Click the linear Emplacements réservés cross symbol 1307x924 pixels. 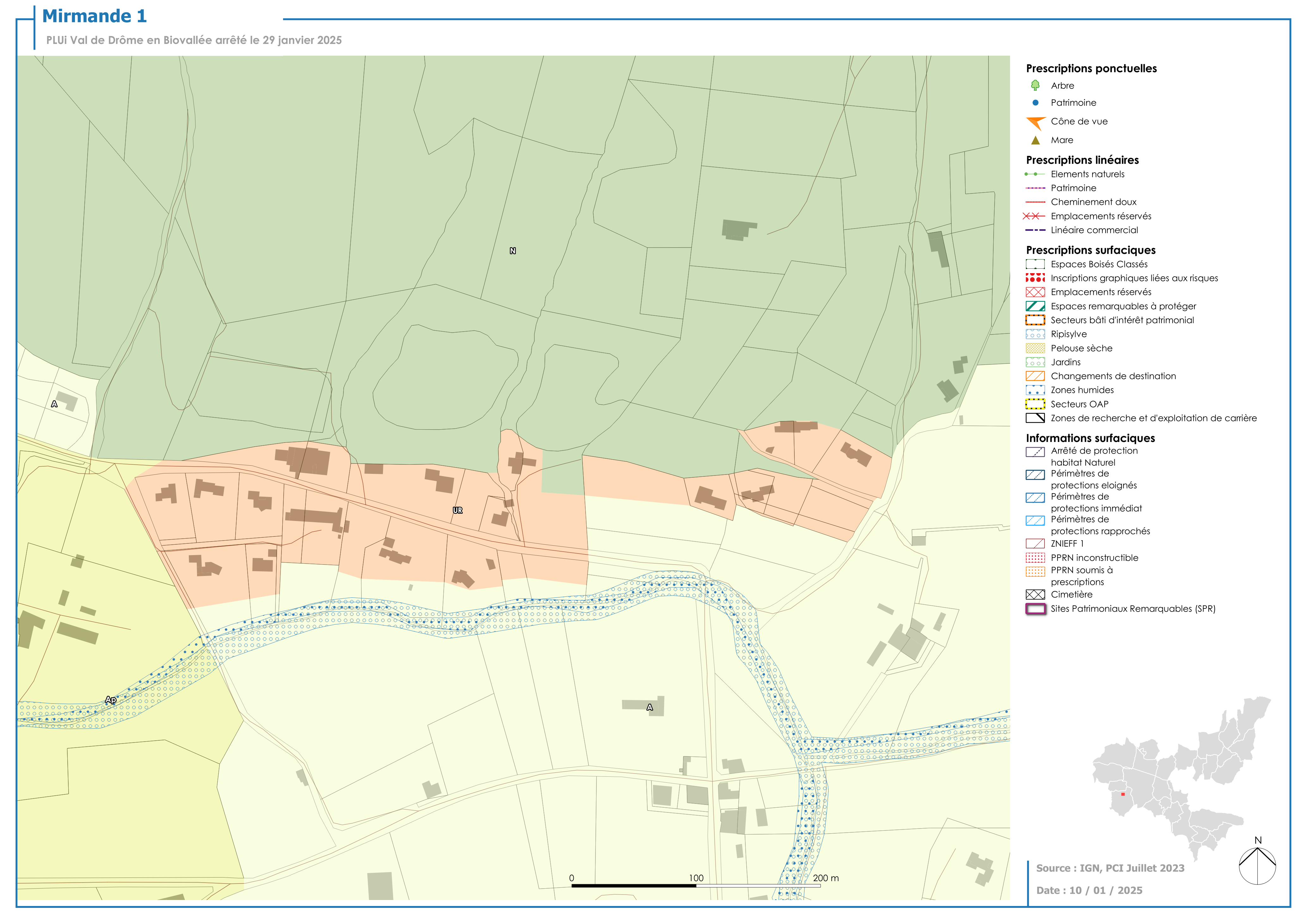[1034, 216]
